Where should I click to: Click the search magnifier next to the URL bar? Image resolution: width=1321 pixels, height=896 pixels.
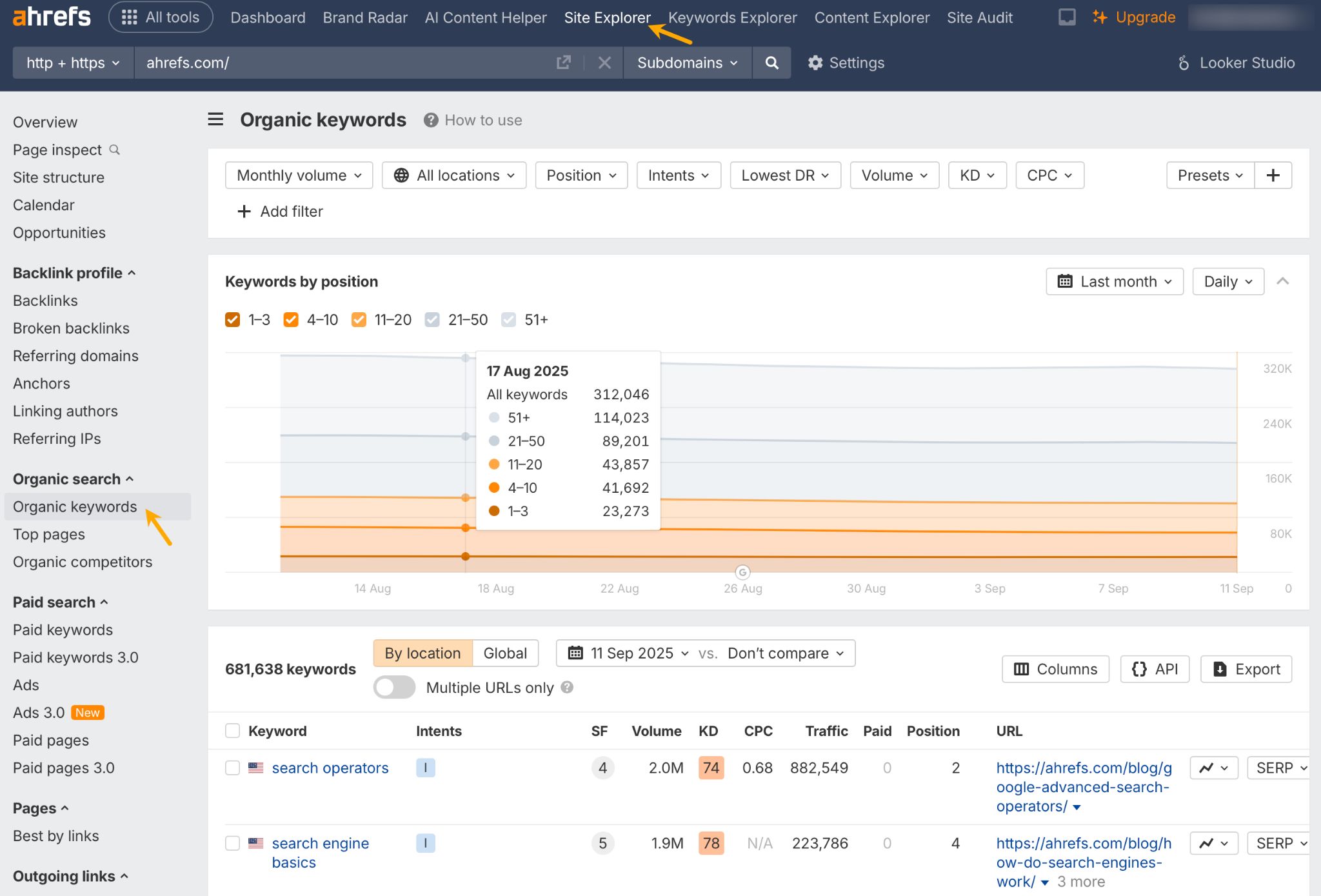771,63
